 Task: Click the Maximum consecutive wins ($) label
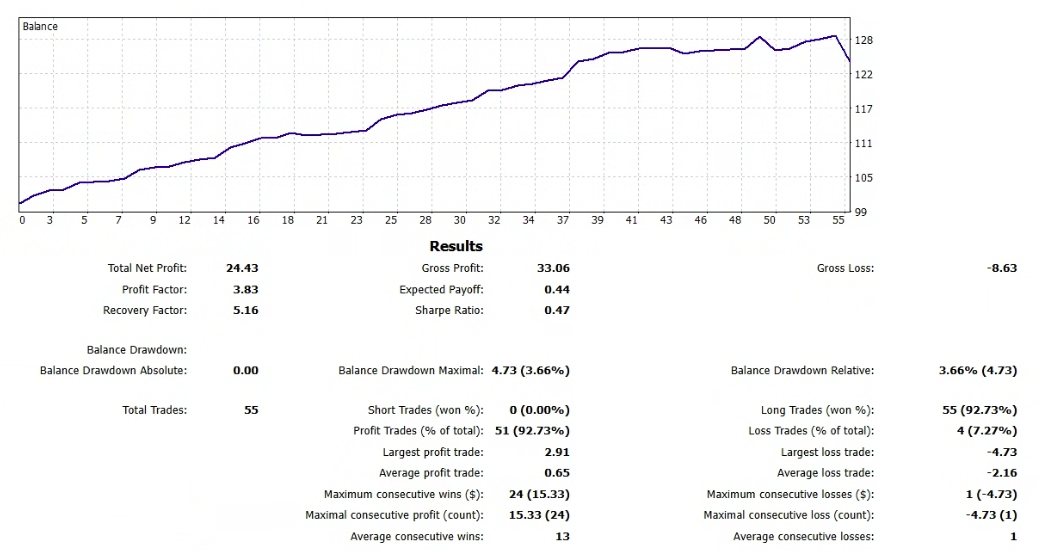tap(403, 494)
